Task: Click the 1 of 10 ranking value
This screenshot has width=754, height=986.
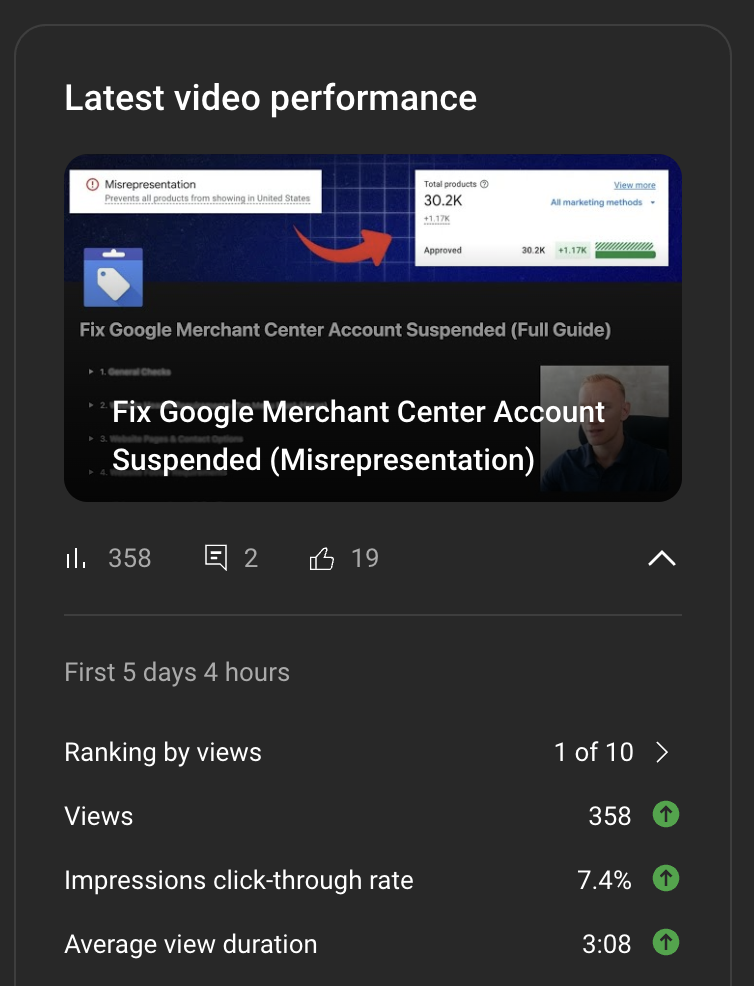Action: tap(594, 752)
